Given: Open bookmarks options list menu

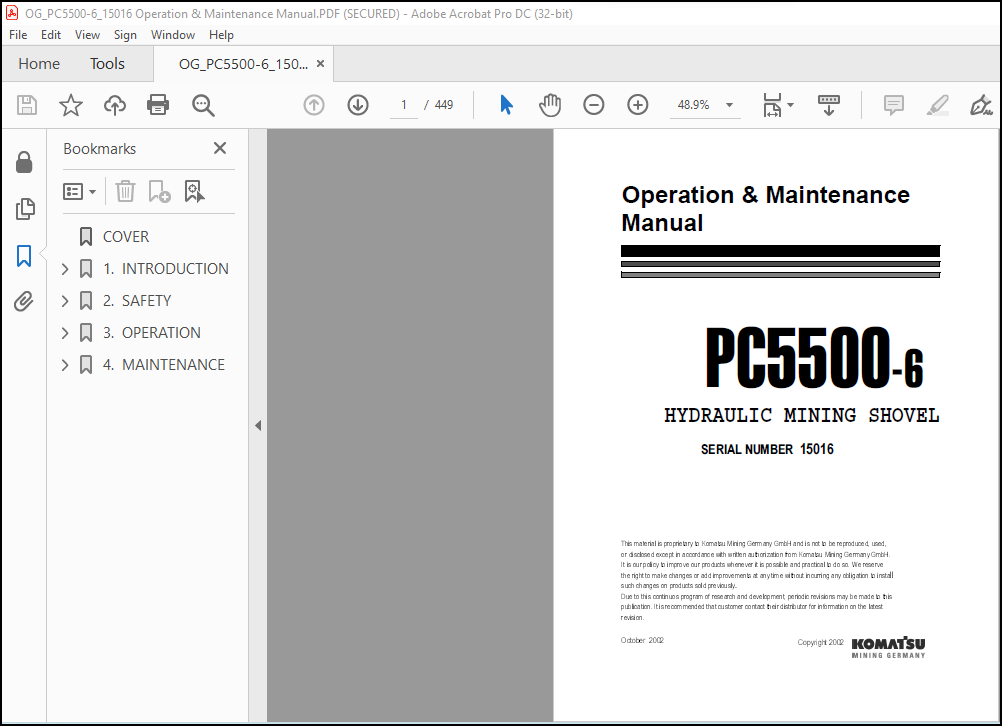Looking at the screenshot, I should [79, 192].
